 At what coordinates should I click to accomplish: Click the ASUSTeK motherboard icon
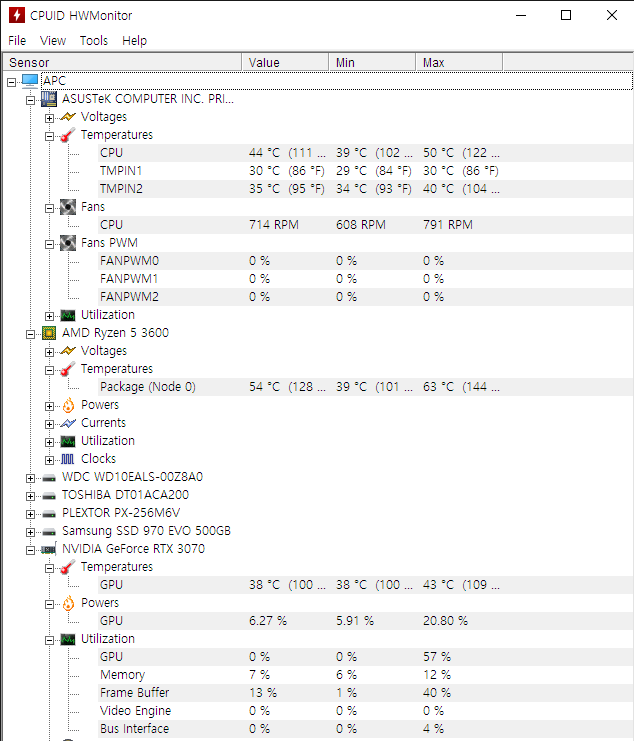coord(49,99)
